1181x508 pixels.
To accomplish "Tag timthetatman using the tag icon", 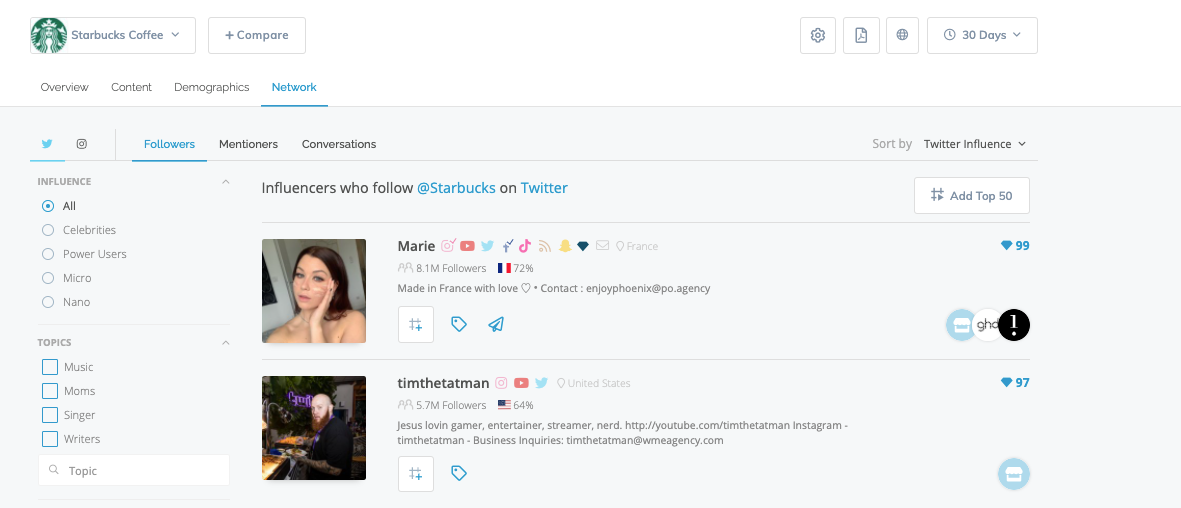I will [x=459, y=473].
